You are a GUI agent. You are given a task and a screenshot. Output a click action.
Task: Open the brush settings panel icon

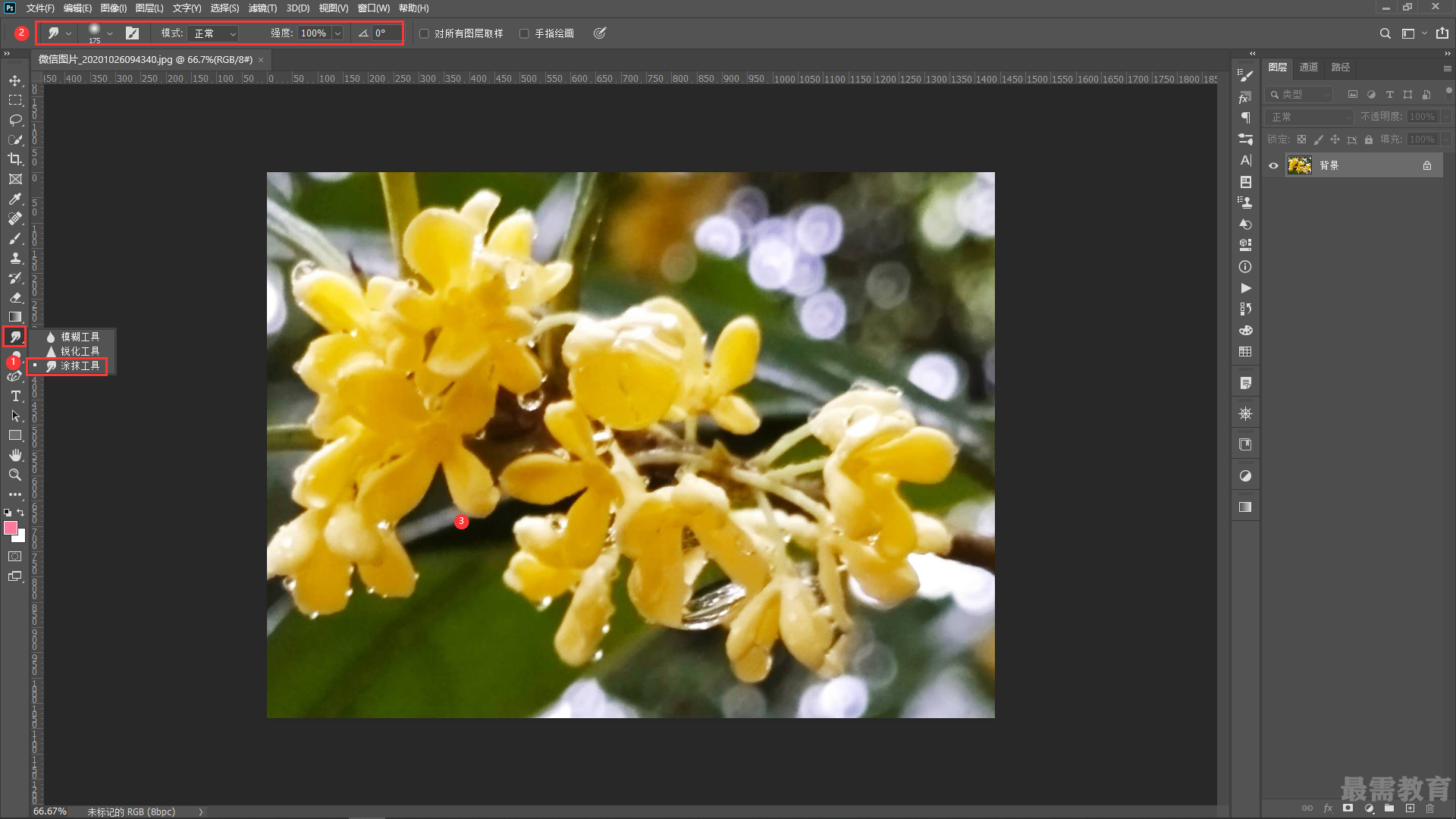132,33
